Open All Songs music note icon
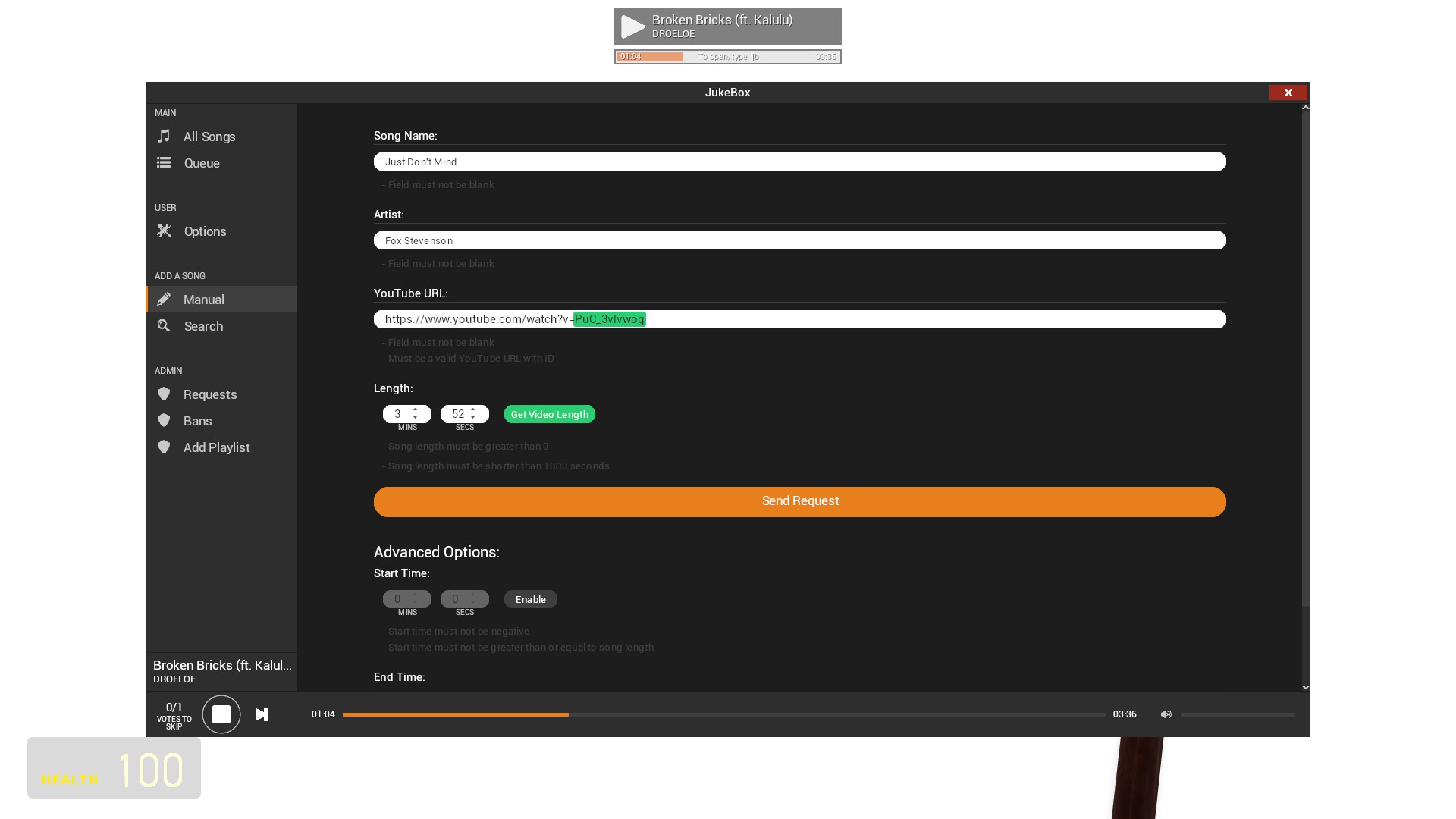This screenshot has width=1456, height=819. pyautogui.click(x=164, y=136)
